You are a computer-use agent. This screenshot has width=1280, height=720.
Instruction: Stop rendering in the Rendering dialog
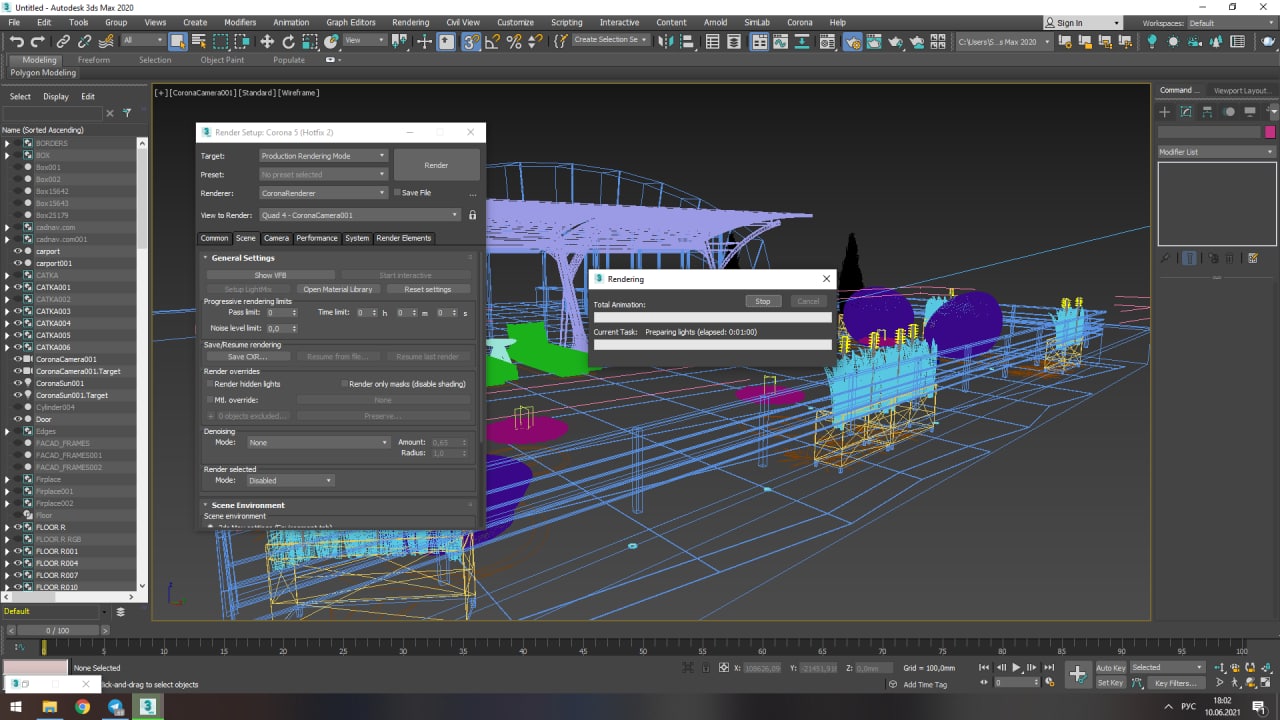coord(763,301)
